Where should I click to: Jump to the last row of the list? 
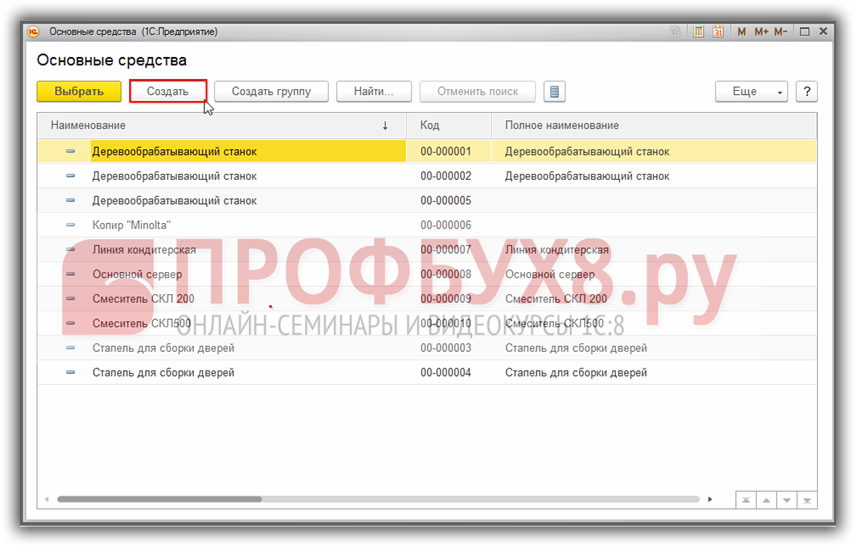[807, 500]
